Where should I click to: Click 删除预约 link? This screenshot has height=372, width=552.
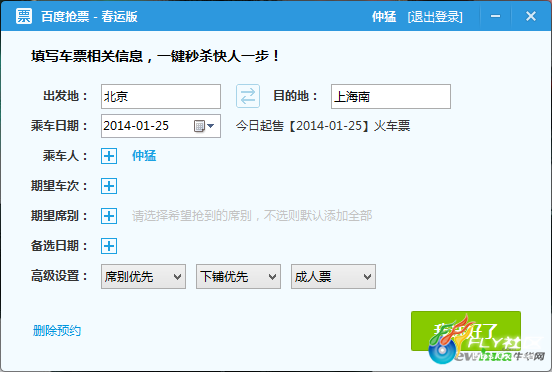[x=57, y=330]
